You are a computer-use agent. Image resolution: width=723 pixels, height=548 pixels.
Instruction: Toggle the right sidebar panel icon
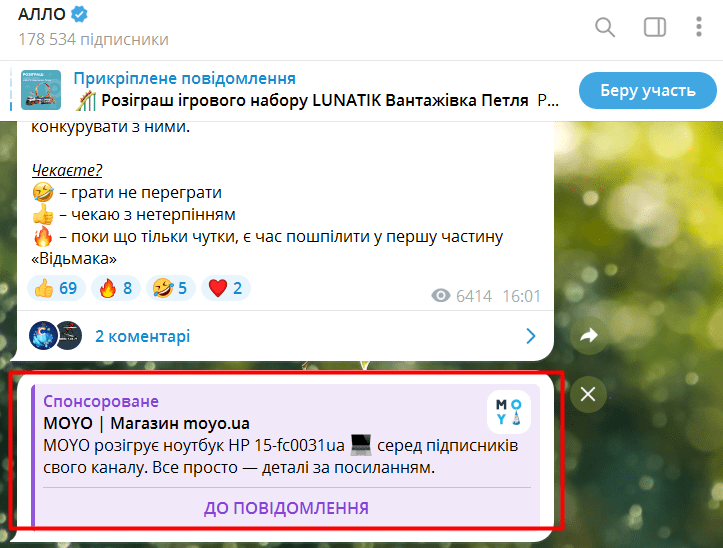[655, 27]
